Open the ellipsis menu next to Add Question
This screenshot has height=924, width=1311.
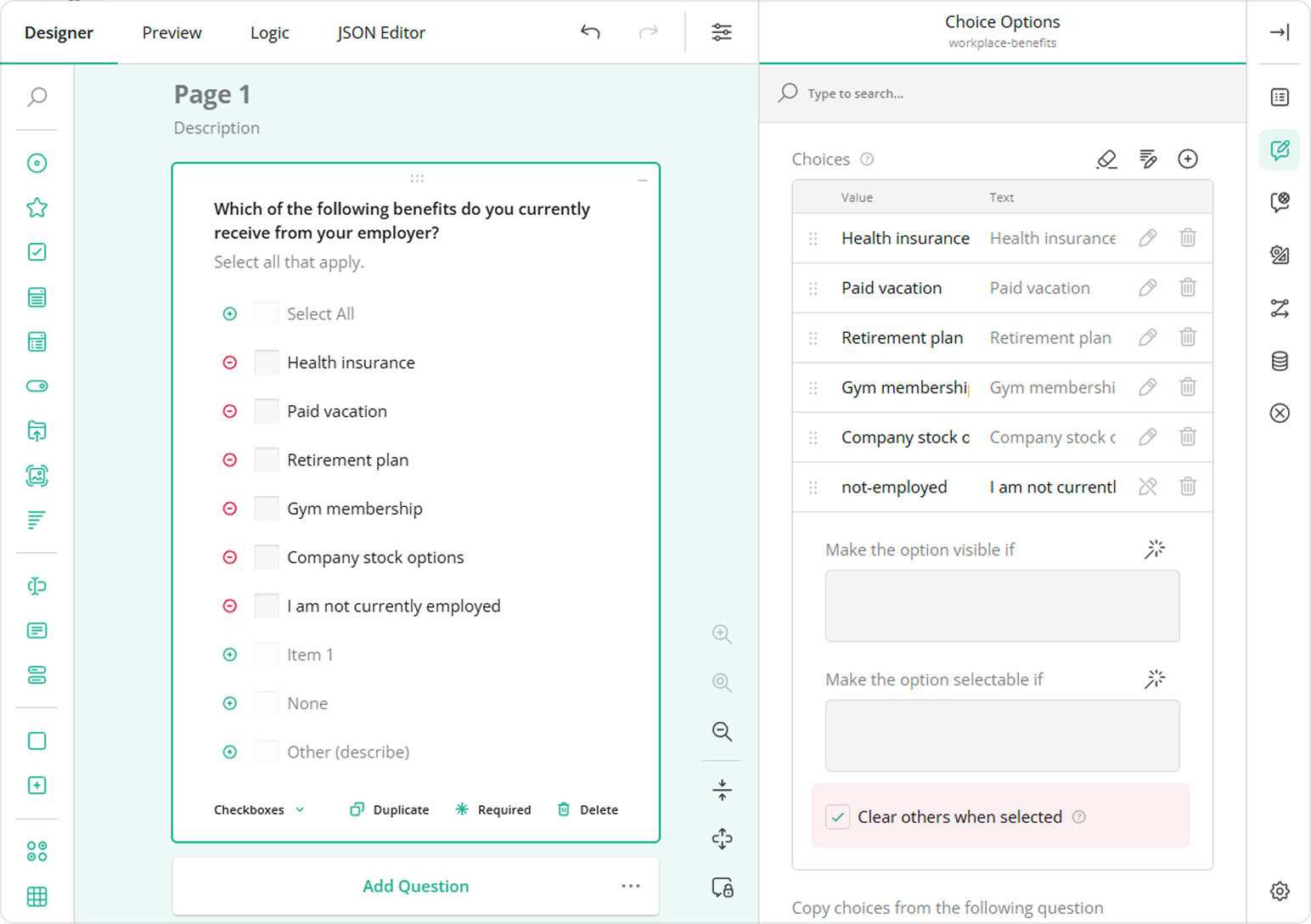[x=631, y=886]
